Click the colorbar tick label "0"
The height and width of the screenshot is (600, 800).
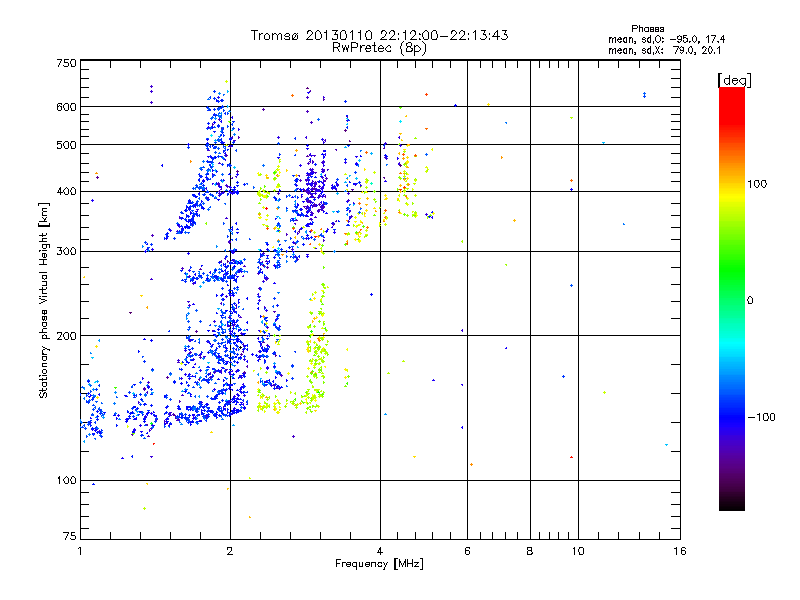[750, 301]
